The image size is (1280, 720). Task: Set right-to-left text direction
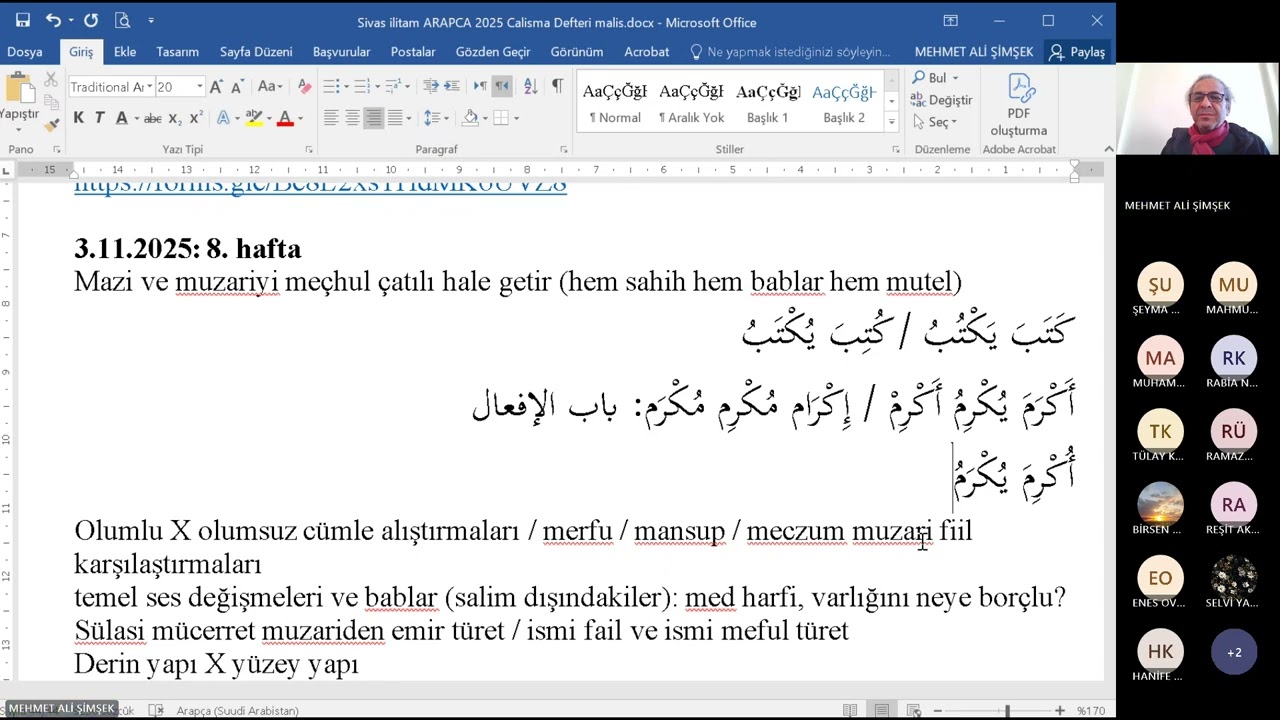tap(502, 87)
